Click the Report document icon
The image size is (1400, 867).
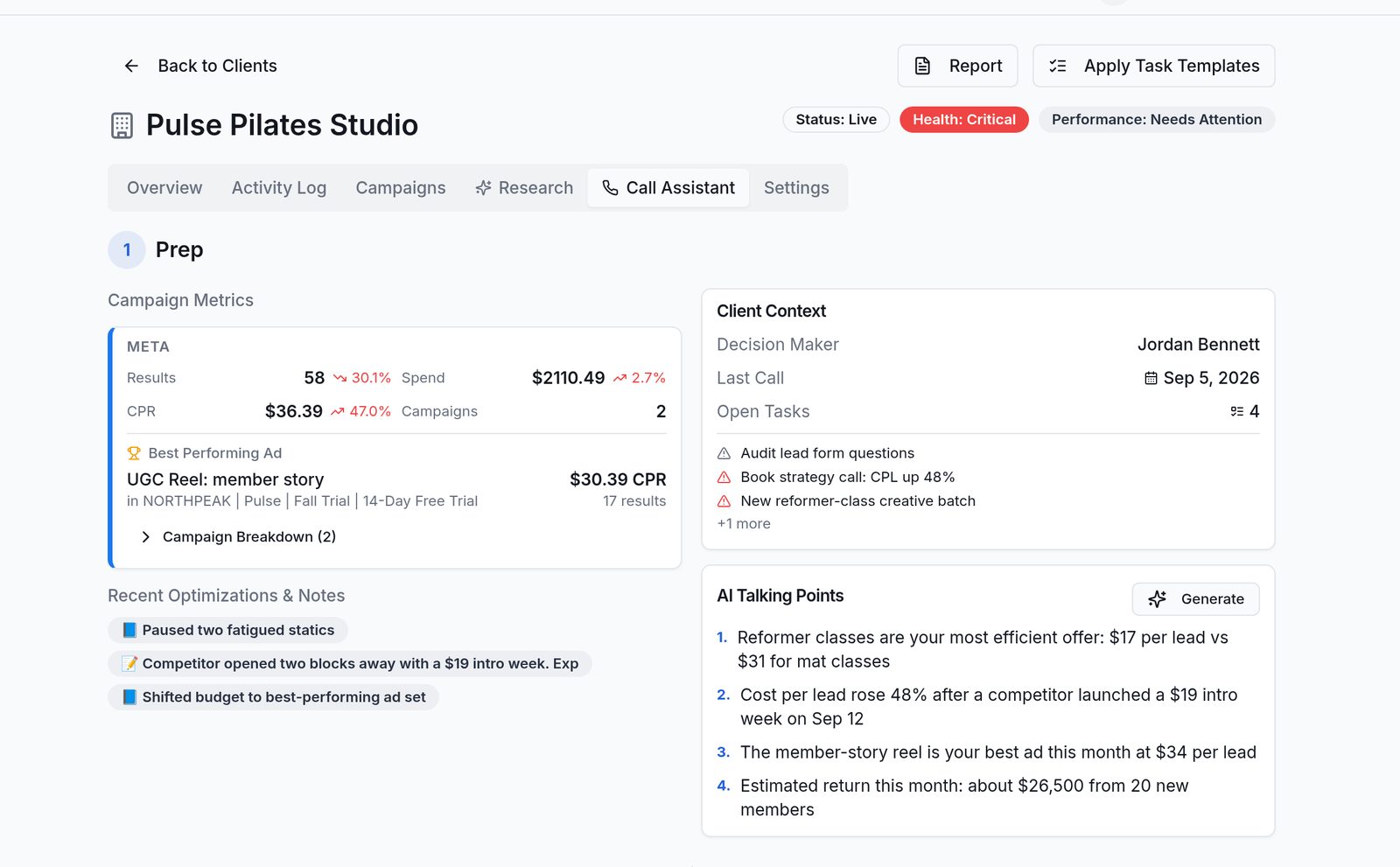click(922, 66)
